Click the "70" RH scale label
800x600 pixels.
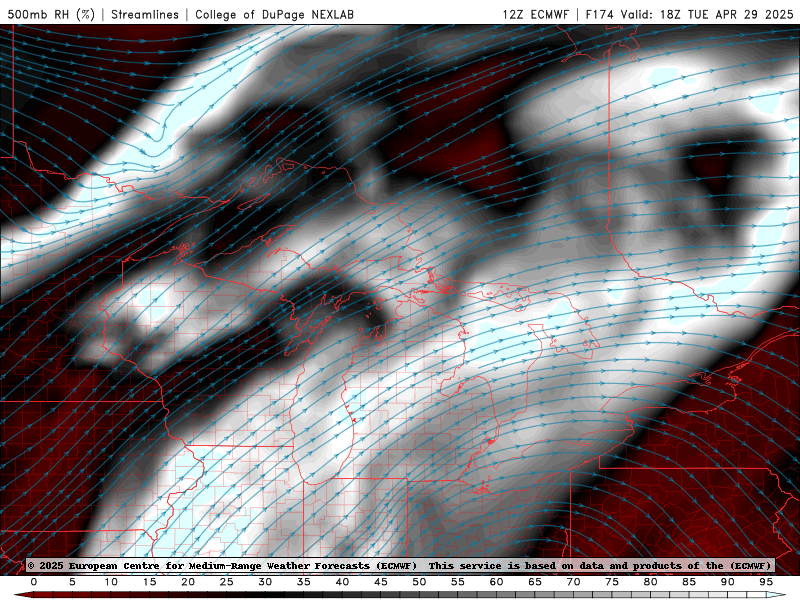573,582
